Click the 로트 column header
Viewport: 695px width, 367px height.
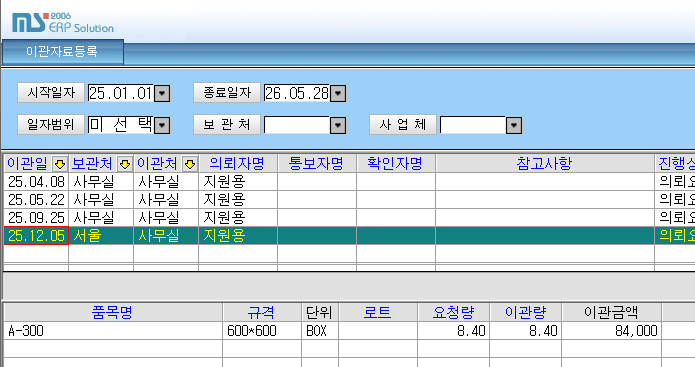[378, 312]
